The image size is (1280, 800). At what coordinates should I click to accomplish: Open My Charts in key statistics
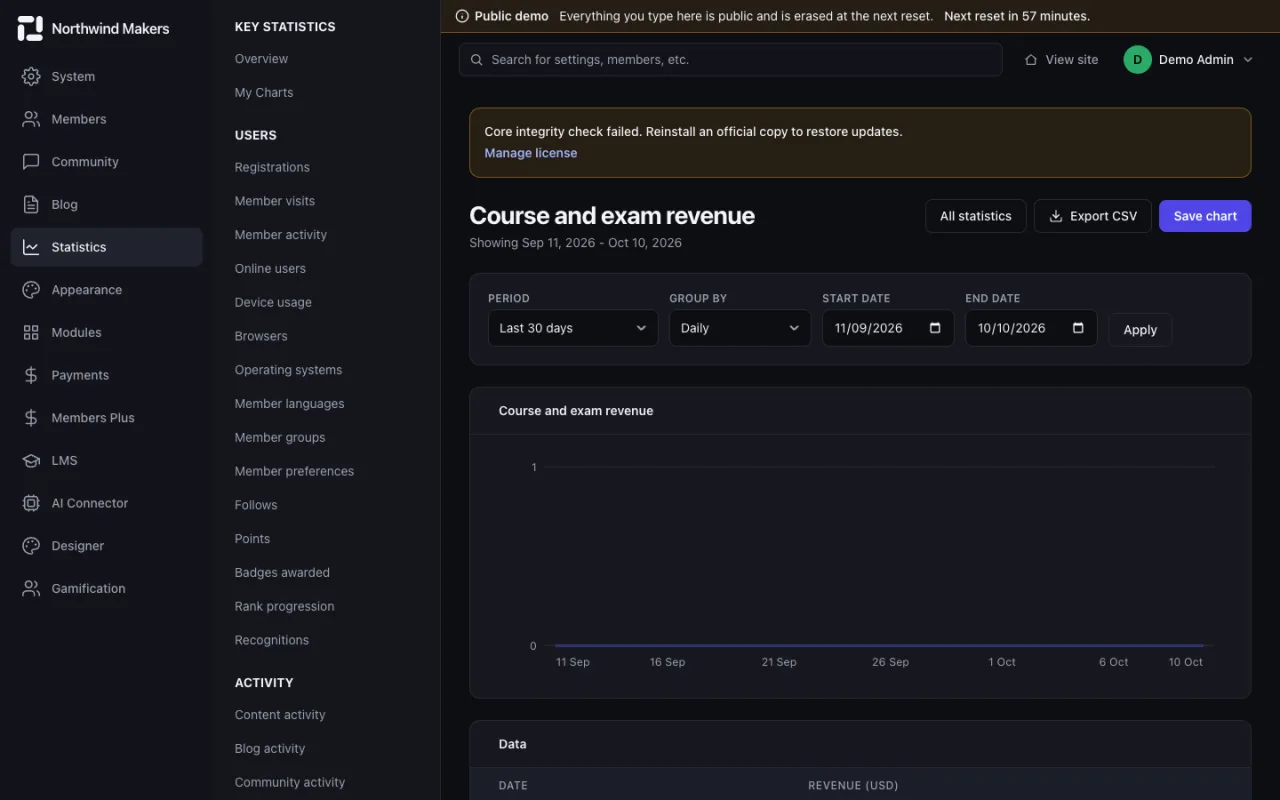tap(264, 93)
